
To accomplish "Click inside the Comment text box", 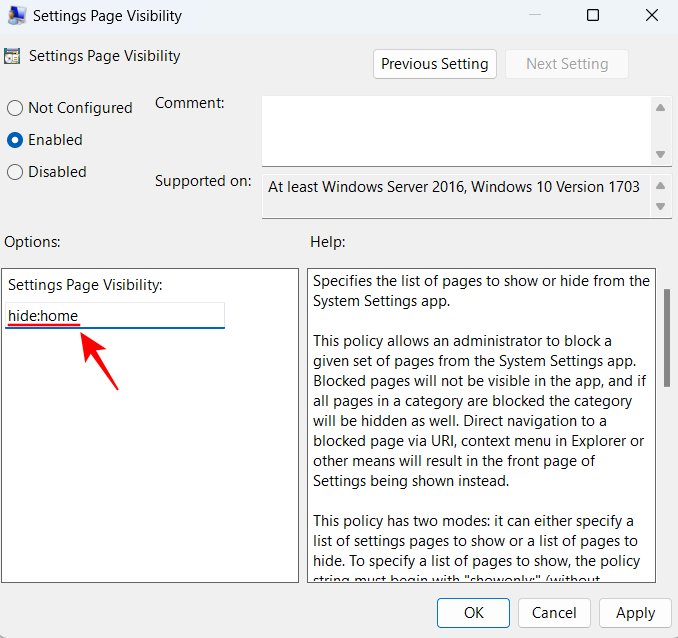I will tap(457, 131).
